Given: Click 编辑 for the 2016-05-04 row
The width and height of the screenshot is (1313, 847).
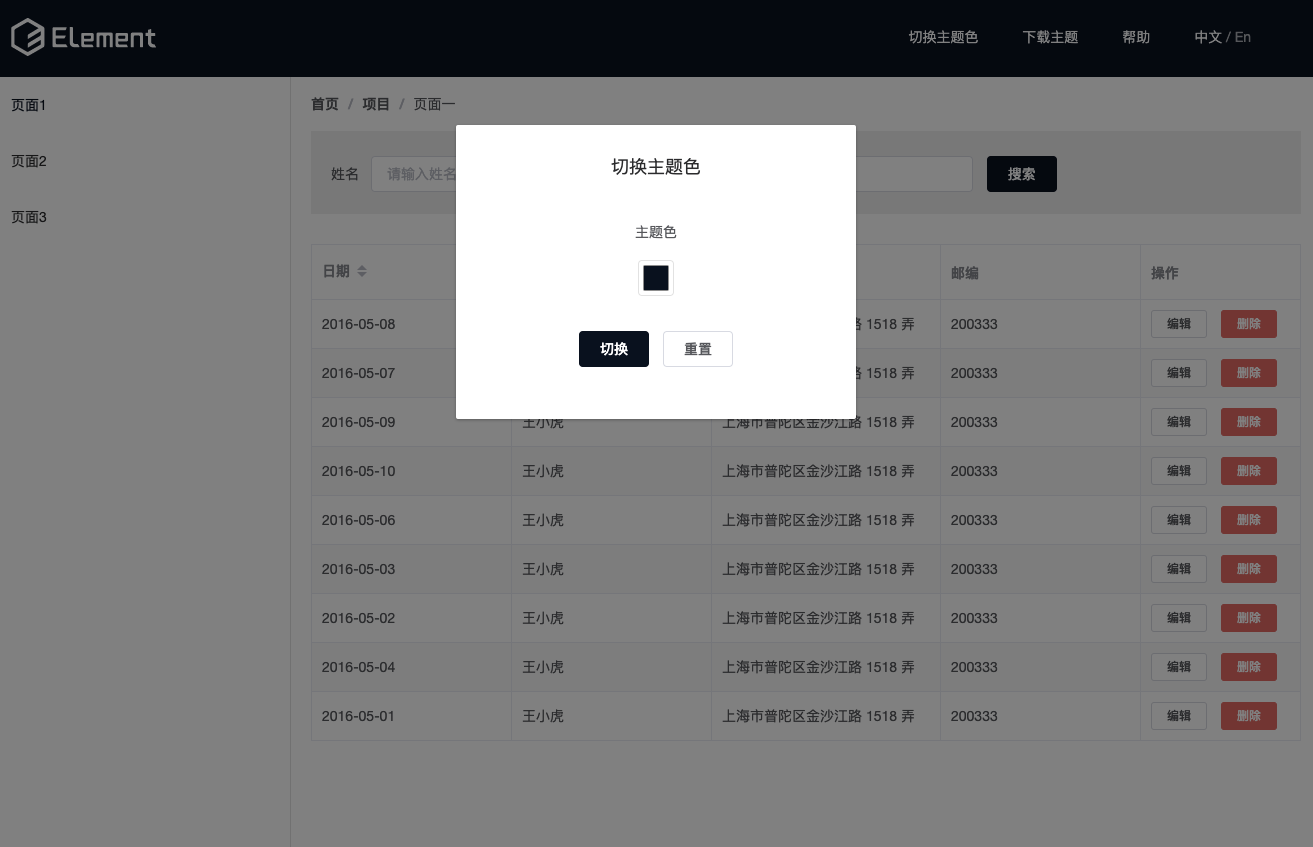Looking at the screenshot, I should (1179, 667).
